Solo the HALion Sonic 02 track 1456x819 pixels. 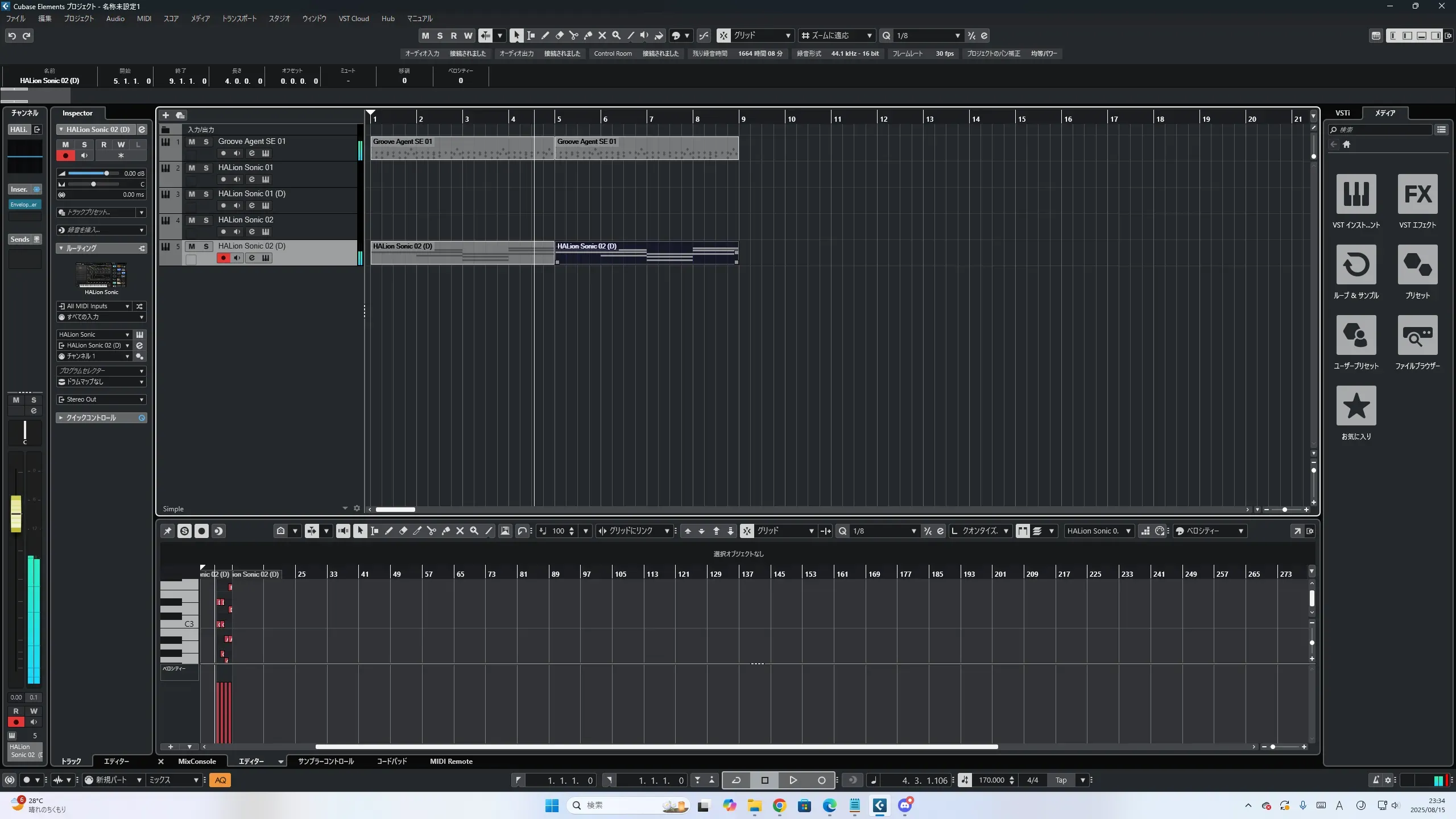[x=206, y=220]
